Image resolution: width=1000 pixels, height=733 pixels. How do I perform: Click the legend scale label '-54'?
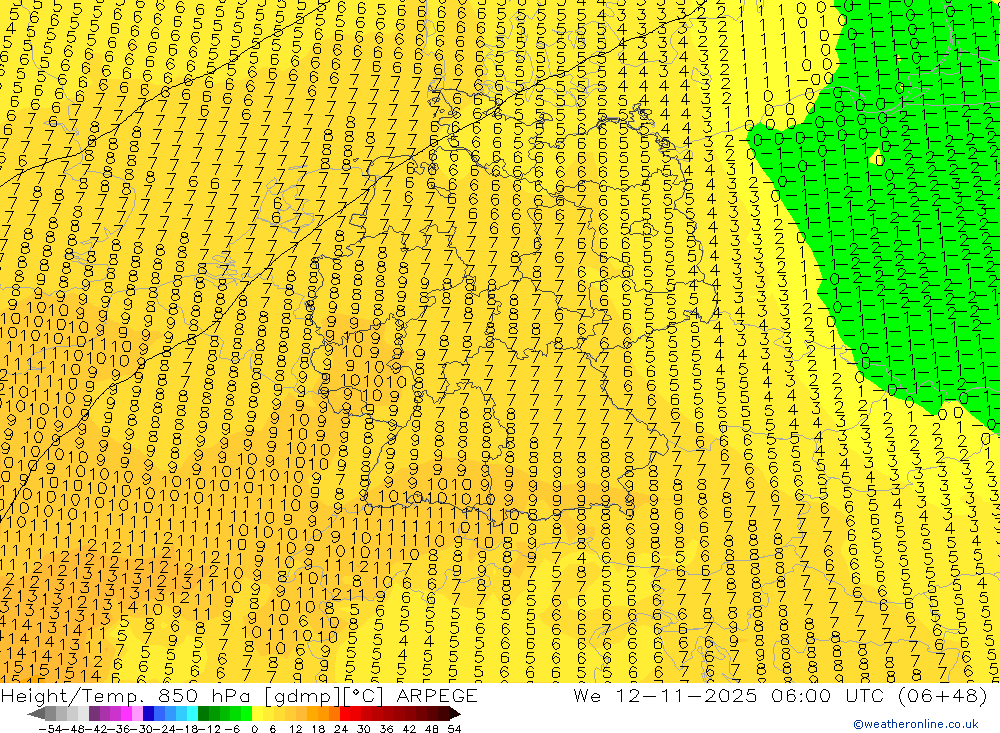click(x=50, y=729)
